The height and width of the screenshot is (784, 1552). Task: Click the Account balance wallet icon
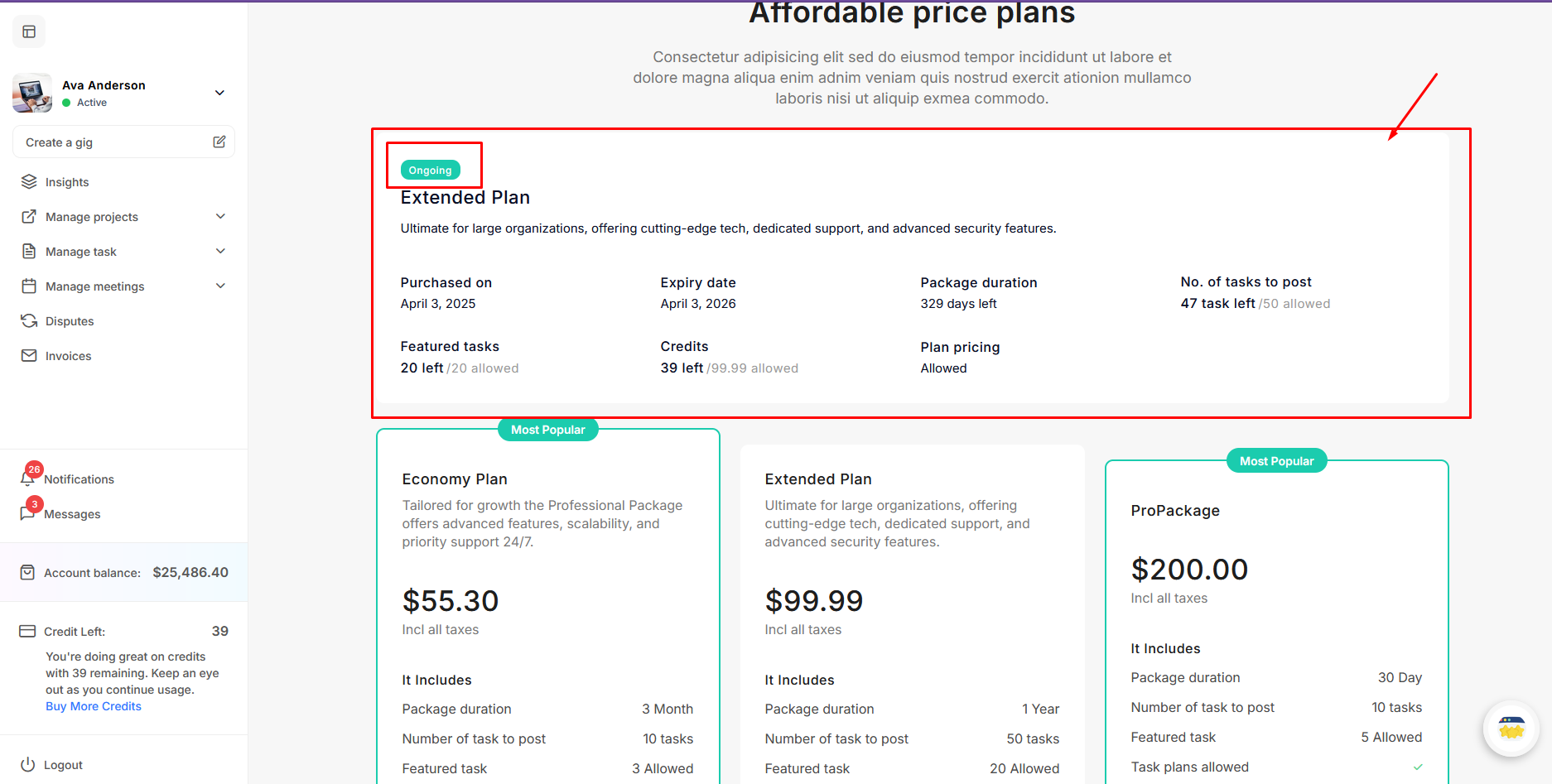[x=27, y=573]
